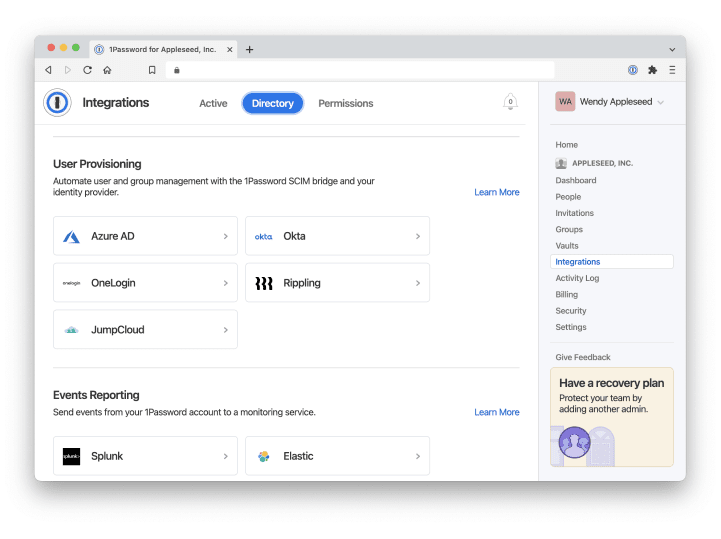
Task: Click the 1Password logo in page header
Action: tap(57, 102)
